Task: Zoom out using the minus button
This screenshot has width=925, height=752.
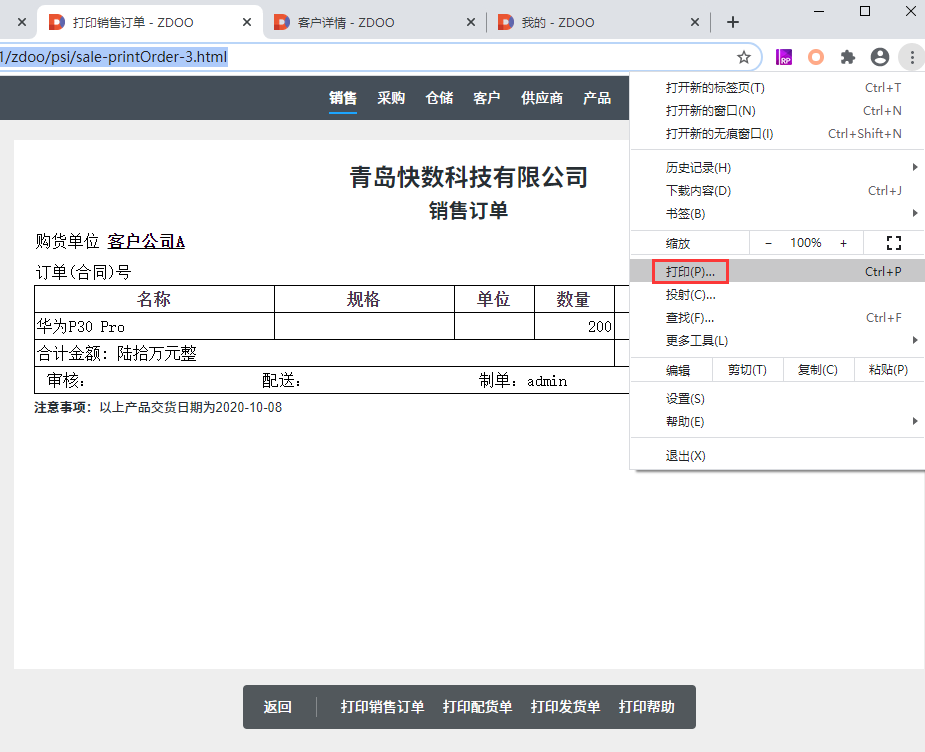Action: pyautogui.click(x=768, y=243)
